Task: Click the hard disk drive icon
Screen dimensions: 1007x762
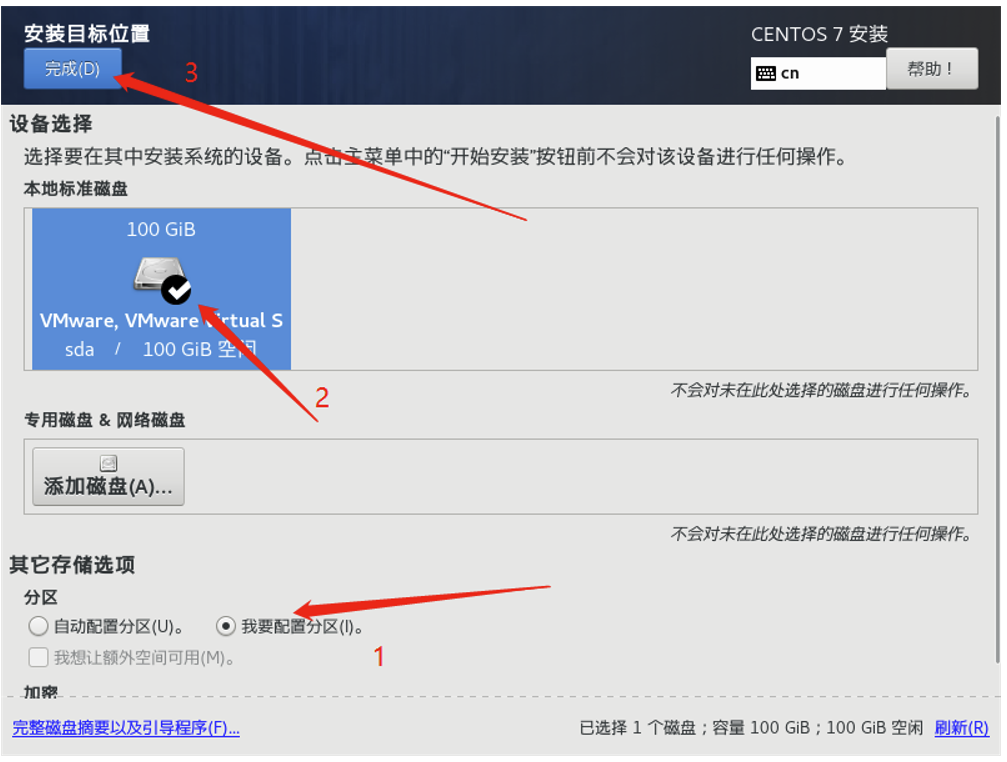Action: [159, 275]
